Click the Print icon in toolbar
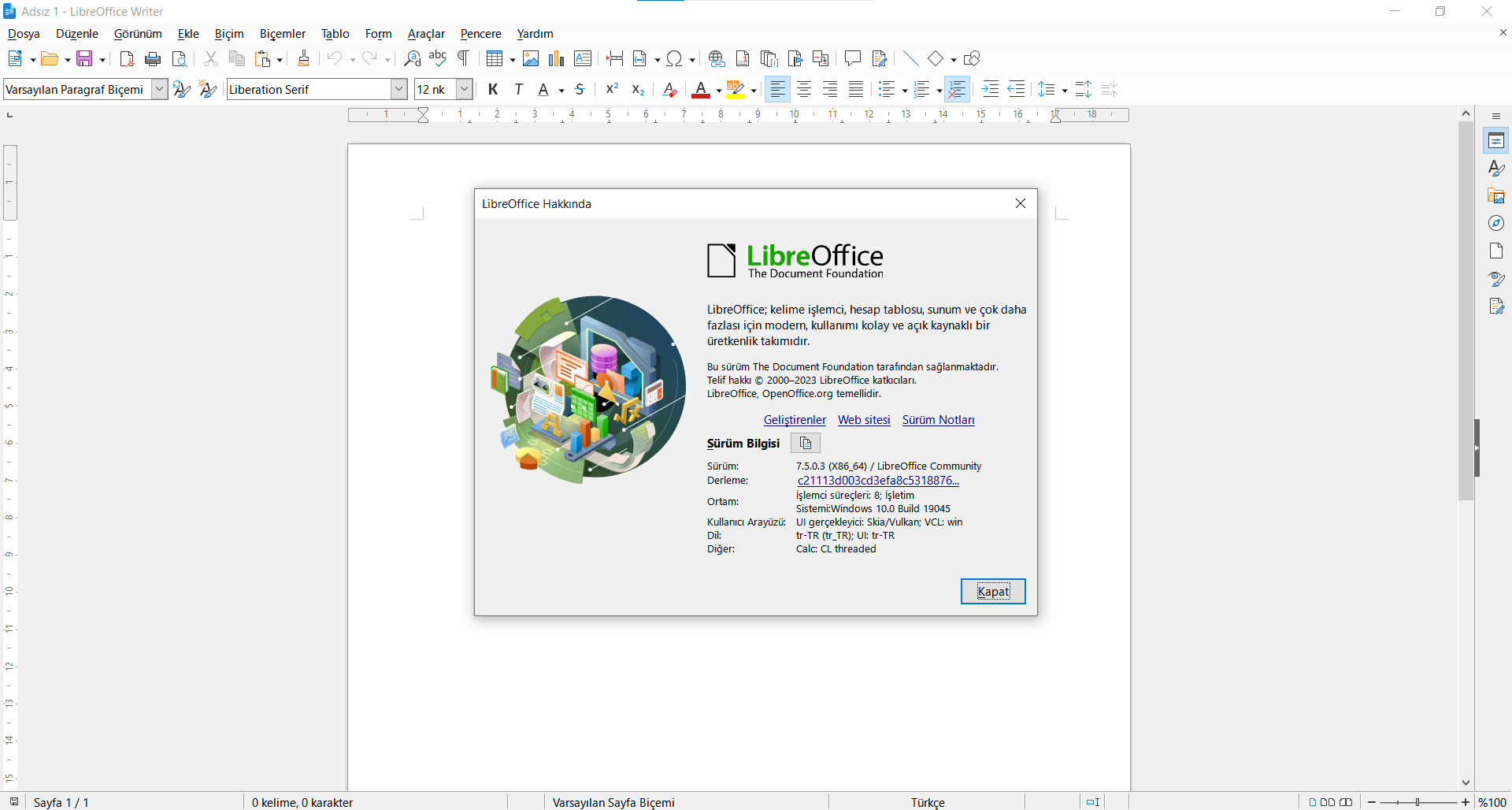 click(x=153, y=59)
